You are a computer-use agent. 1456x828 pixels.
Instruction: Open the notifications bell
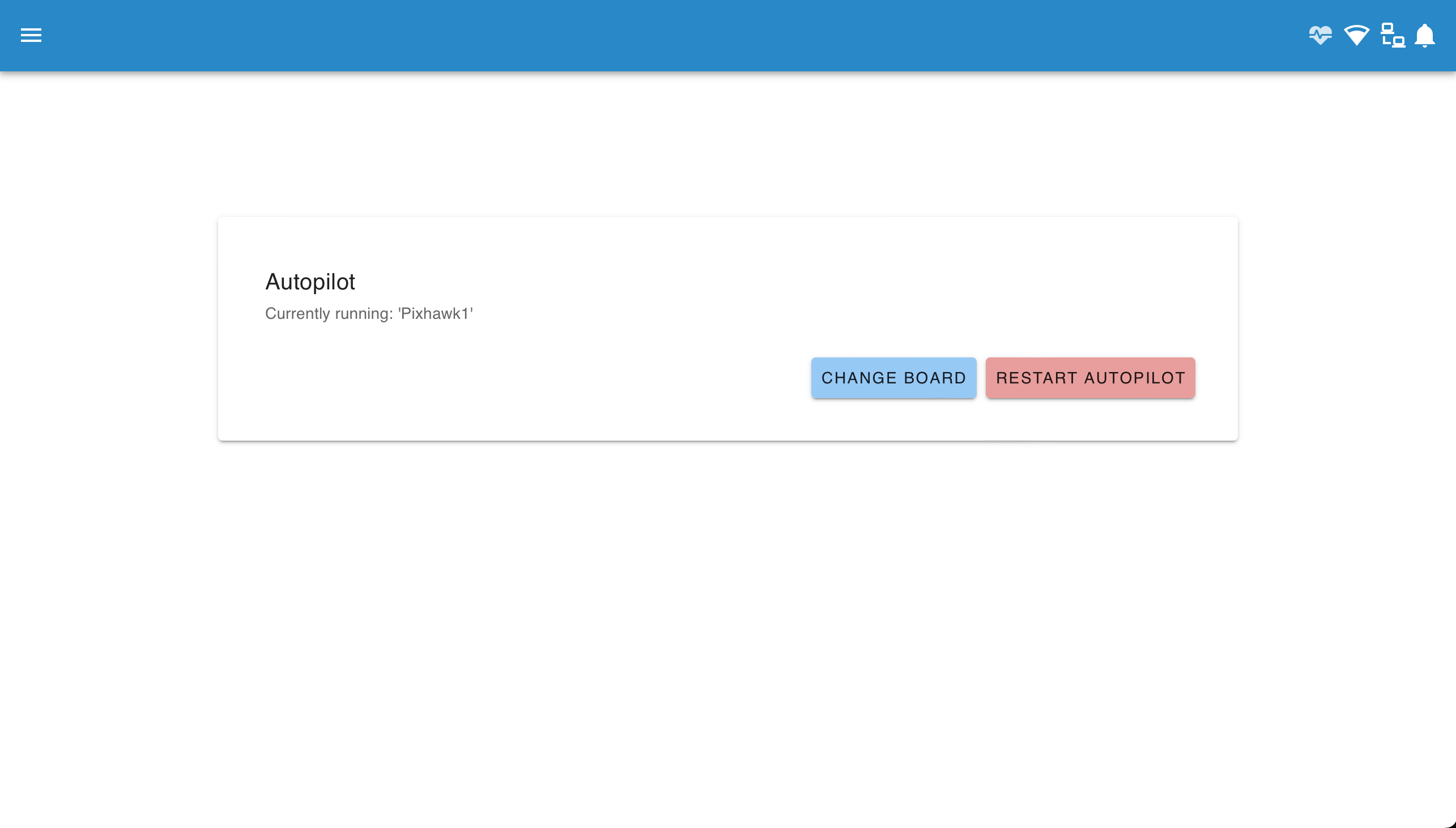coord(1425,36)
